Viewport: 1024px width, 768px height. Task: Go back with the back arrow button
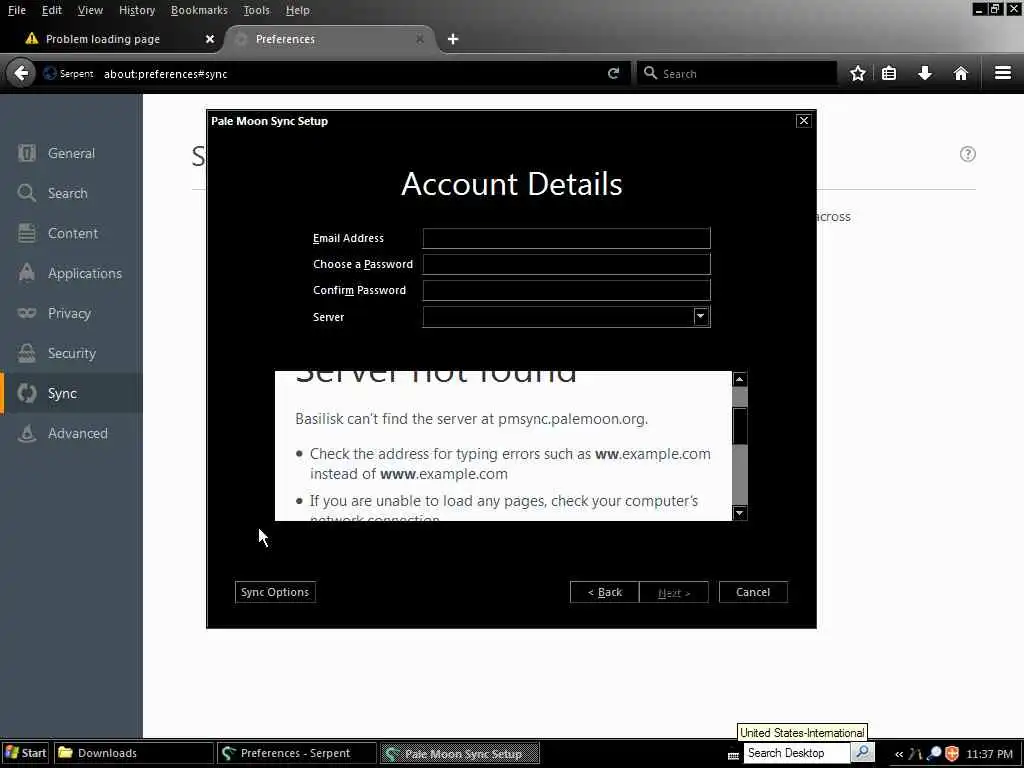(21, 73)
